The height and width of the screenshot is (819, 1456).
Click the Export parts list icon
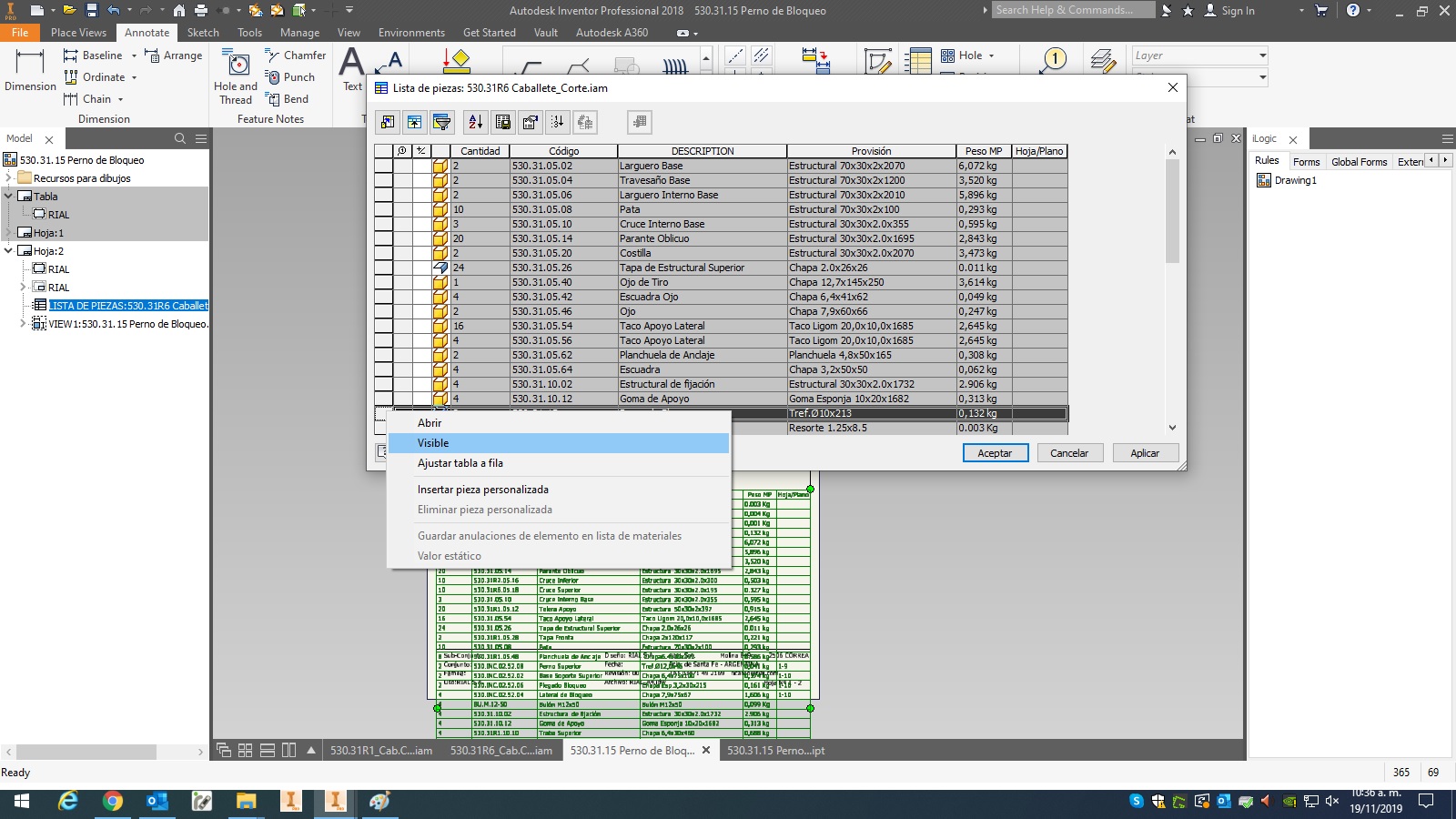(501, 122)
